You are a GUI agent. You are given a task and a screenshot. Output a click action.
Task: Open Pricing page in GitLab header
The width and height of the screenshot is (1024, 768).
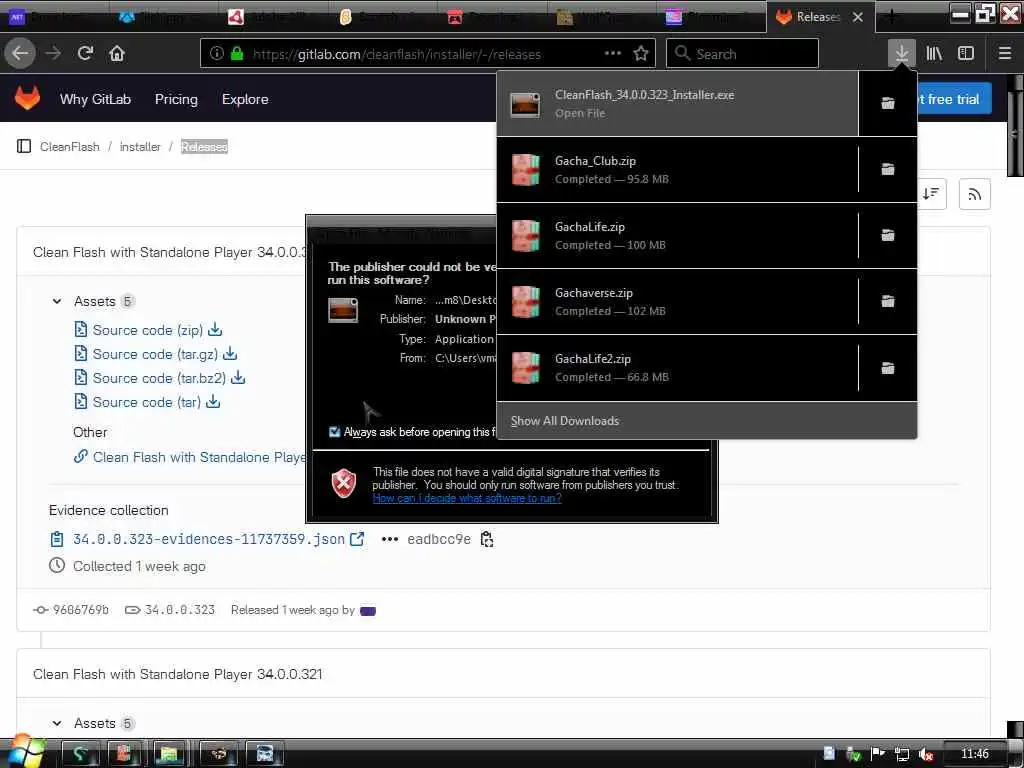pos(176,99)
